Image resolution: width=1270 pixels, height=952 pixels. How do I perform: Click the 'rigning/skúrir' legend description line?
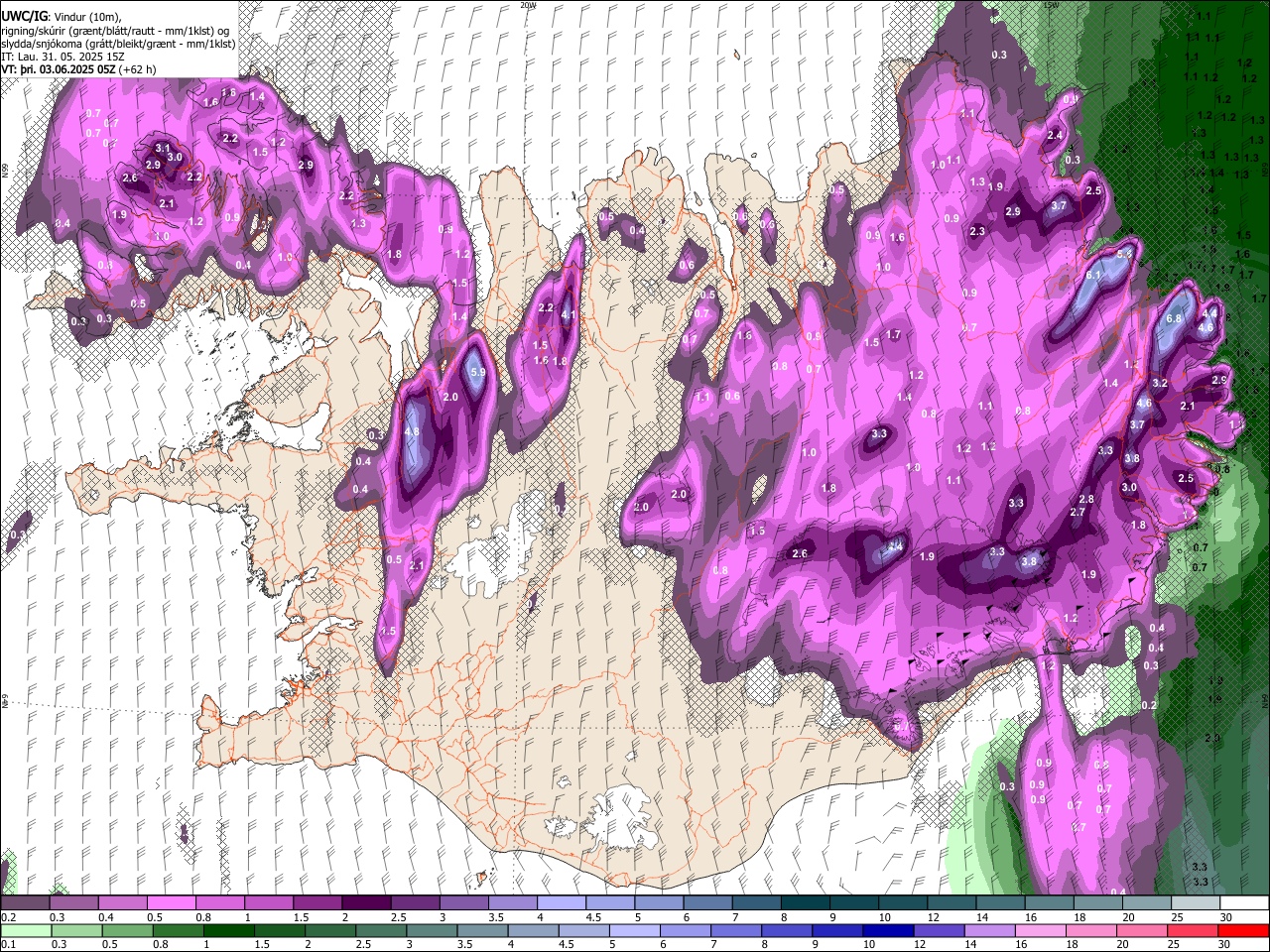(x=116, y=30)
